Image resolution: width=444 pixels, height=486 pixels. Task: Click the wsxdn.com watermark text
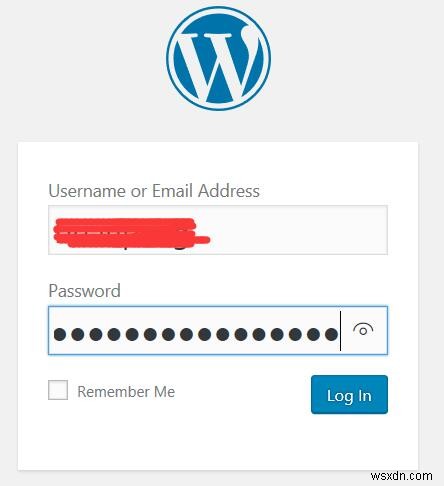[x=401, y=476]
